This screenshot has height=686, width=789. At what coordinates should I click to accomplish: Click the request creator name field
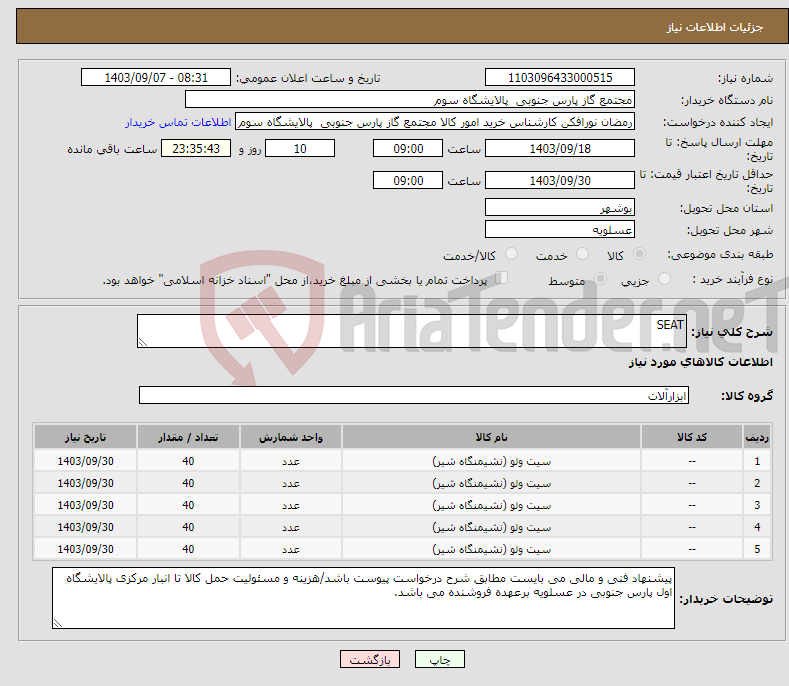point(435,122)
